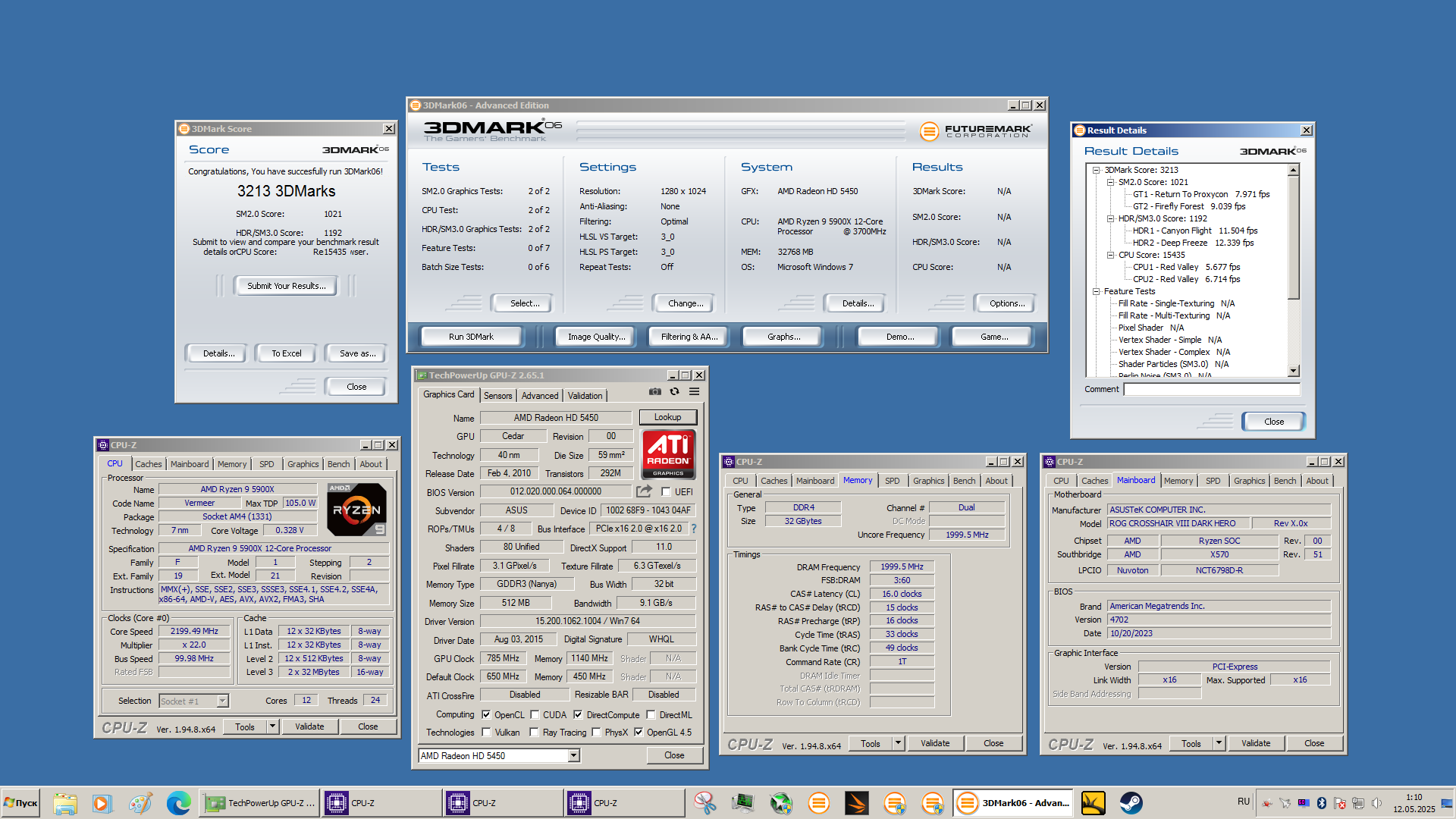
Task: Toggle the PhysX checkbox
Action: (596, 732)
